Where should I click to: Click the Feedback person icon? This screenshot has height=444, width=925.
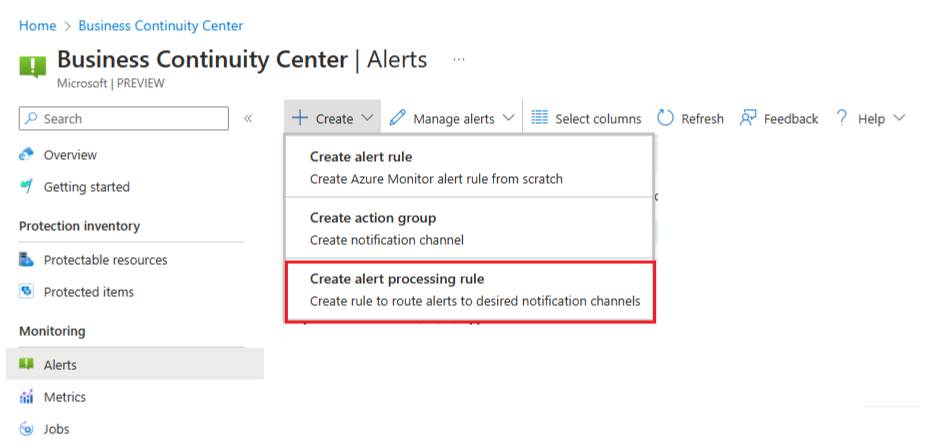747,118
